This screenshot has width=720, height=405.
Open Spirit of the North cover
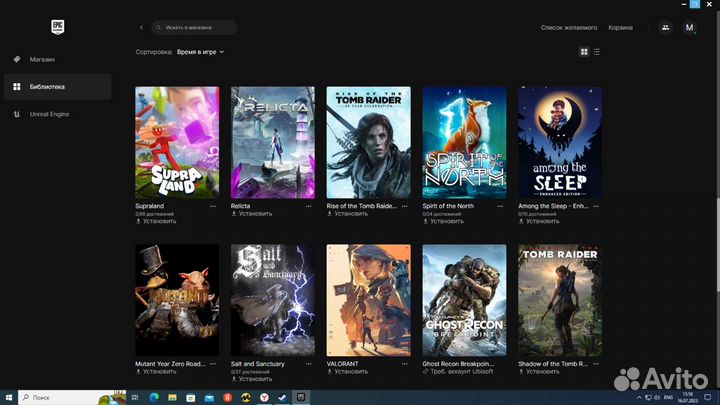coord(464,143)
